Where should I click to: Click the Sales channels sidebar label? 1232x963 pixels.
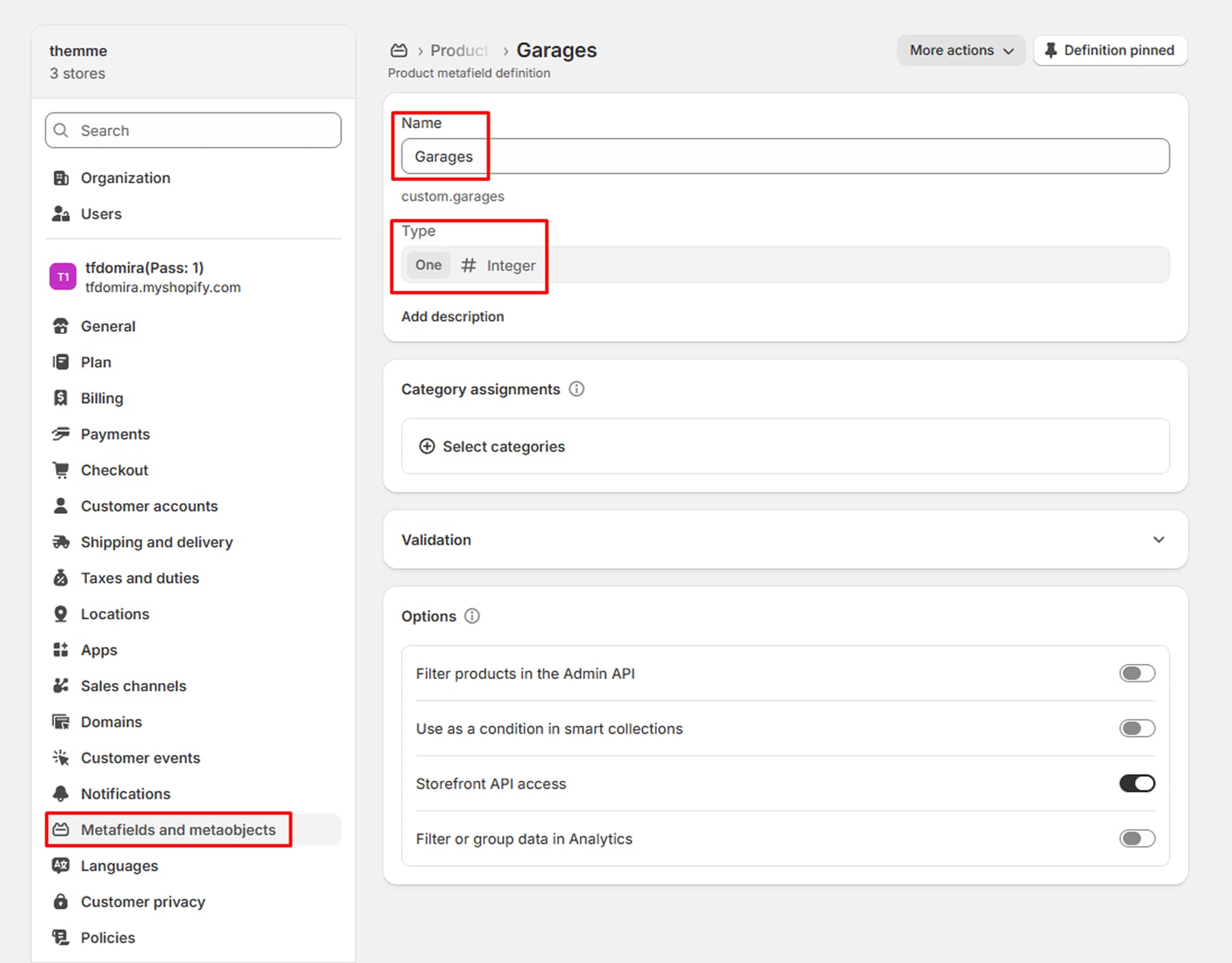133,686
